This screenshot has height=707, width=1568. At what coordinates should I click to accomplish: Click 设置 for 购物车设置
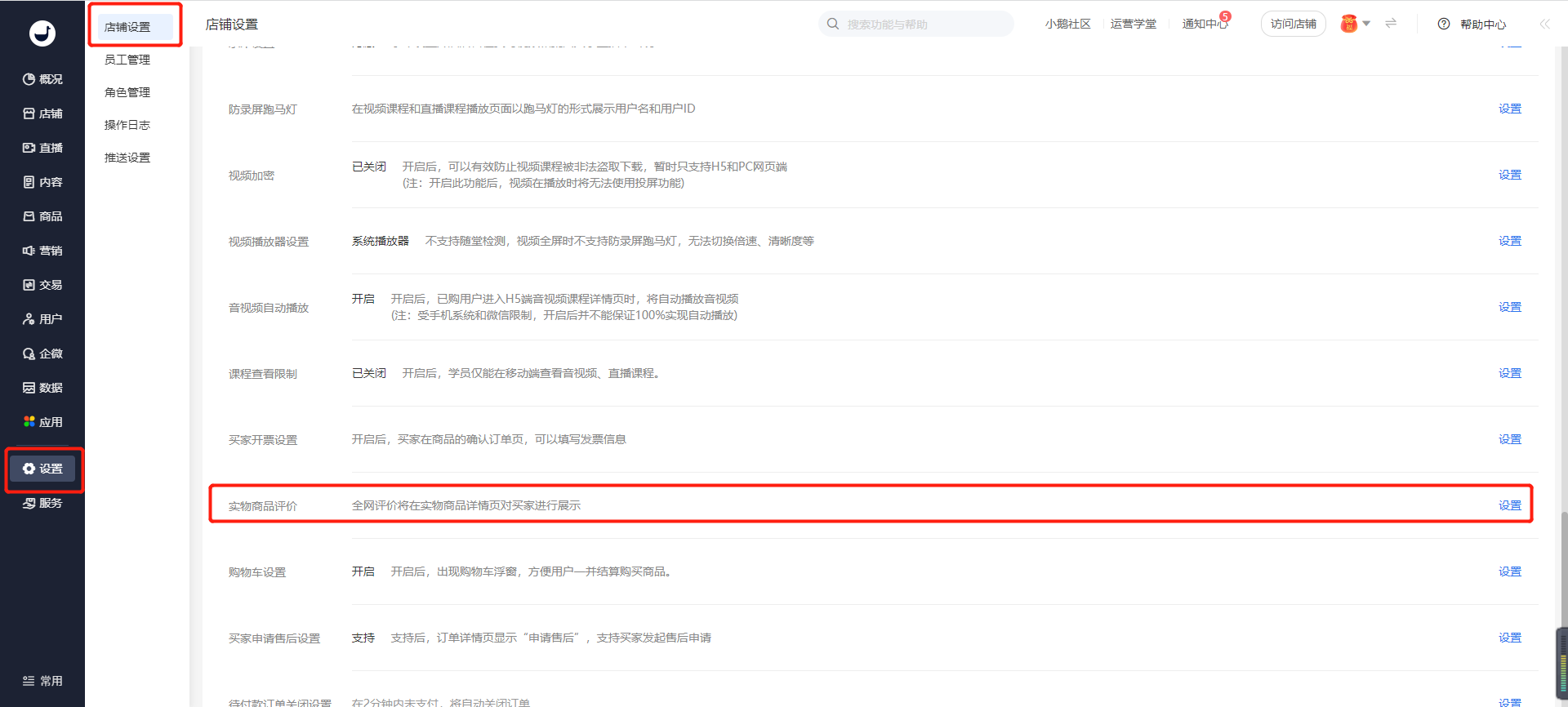pos(1510,571)
